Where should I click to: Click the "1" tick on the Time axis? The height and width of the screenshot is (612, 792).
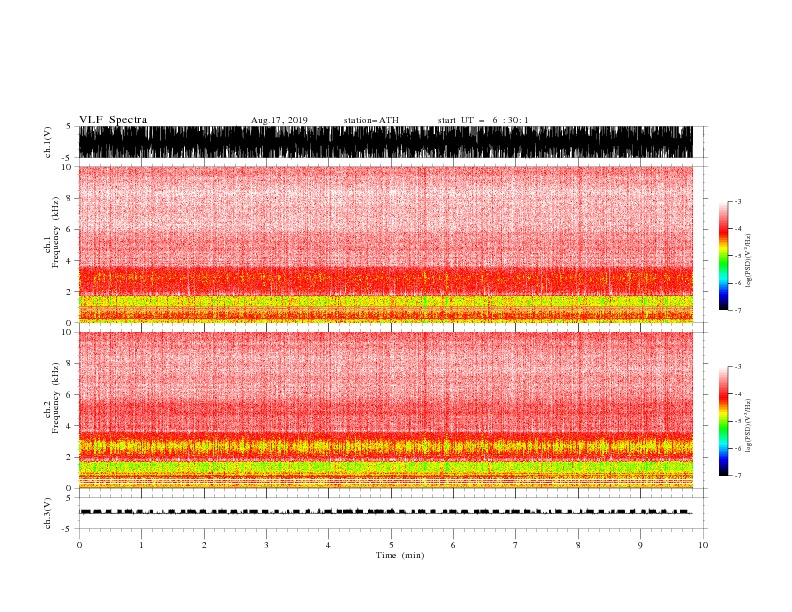point(141,545)
